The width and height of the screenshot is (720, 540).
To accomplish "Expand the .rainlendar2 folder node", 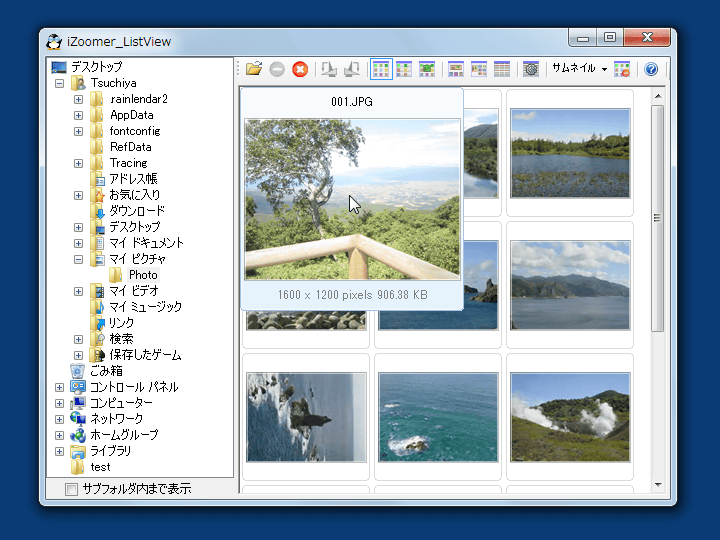I will click(x=79, y=100).
